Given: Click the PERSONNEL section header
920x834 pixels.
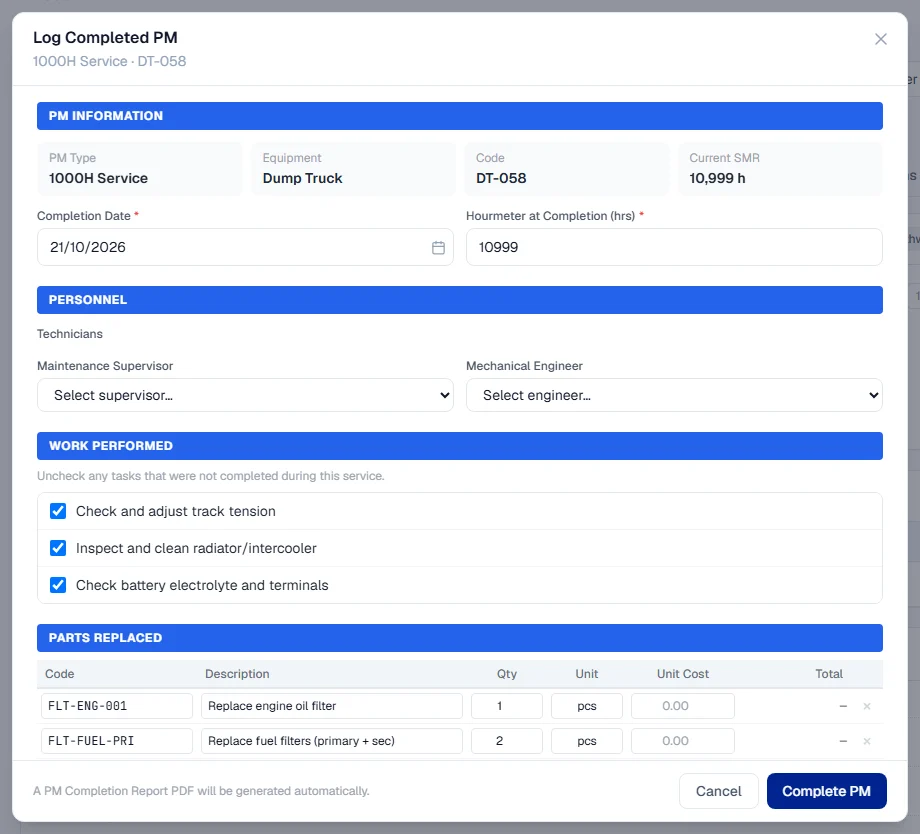Looking at the screenshot, I should click(x=460, y=300).
